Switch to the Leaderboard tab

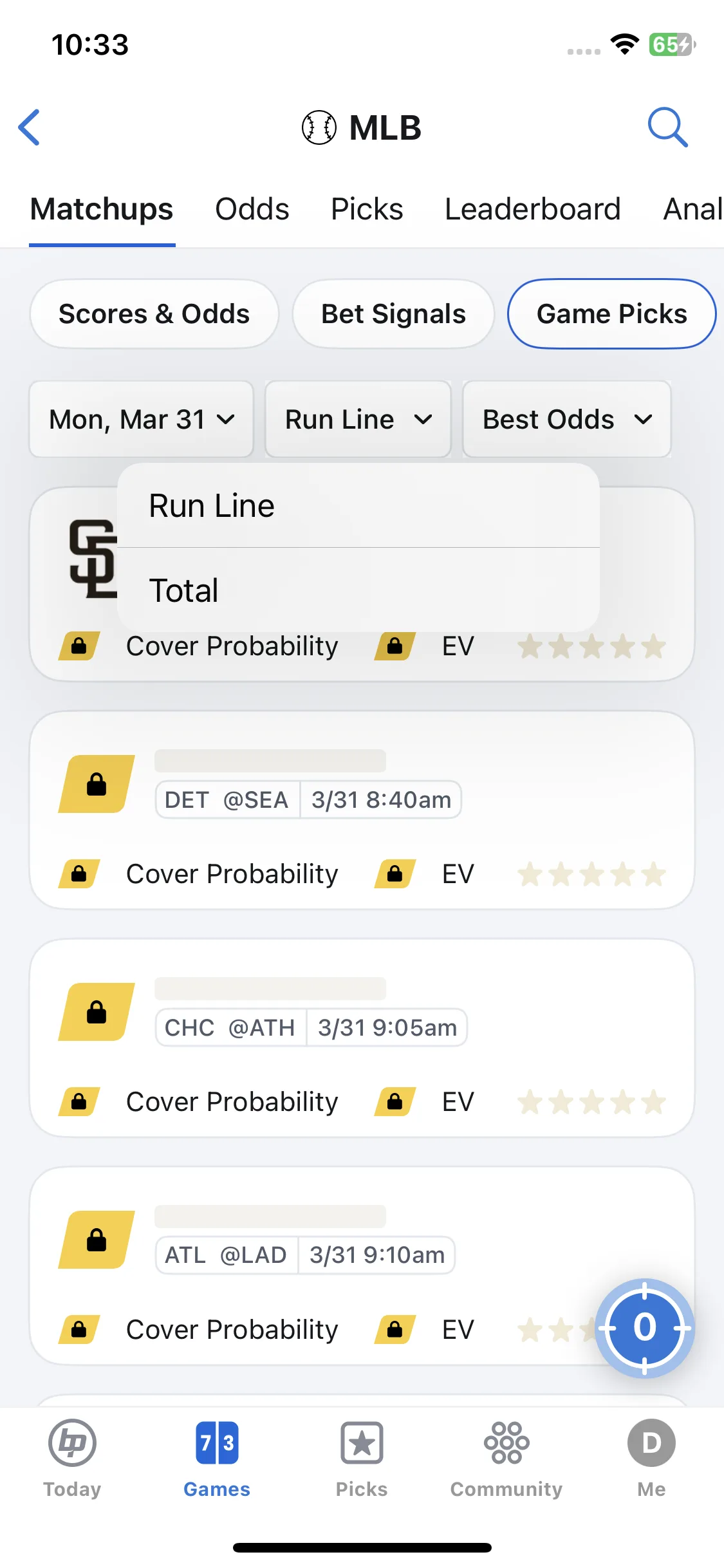[x=533, y=209]
